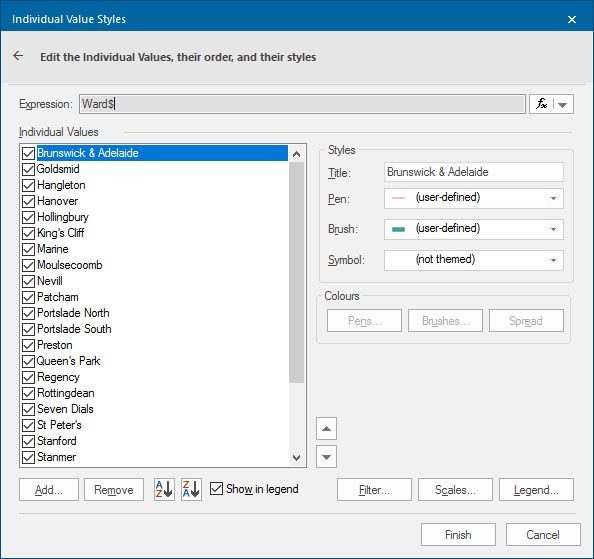Viewport: 594px width, 559px height.
Task: Open the fx expression builder
Action: coord(541,104)
